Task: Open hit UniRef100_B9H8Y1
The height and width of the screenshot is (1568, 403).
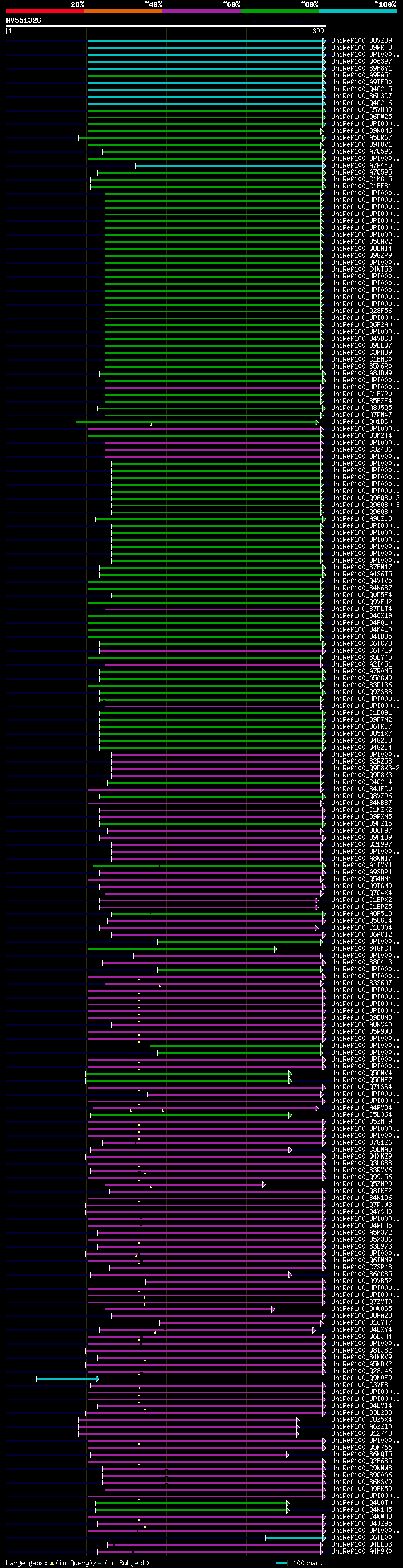Action: (x=361, y=69)
